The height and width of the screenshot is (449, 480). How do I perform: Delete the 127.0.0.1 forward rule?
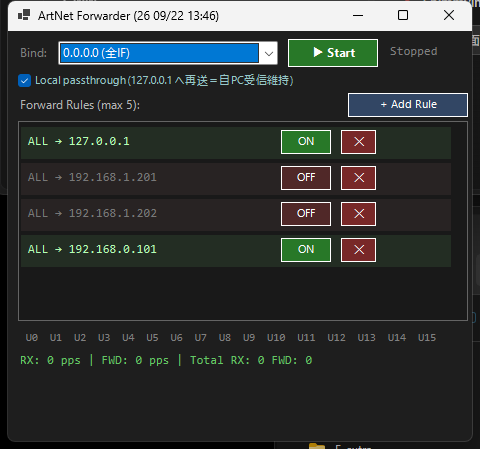click(358, 142)
